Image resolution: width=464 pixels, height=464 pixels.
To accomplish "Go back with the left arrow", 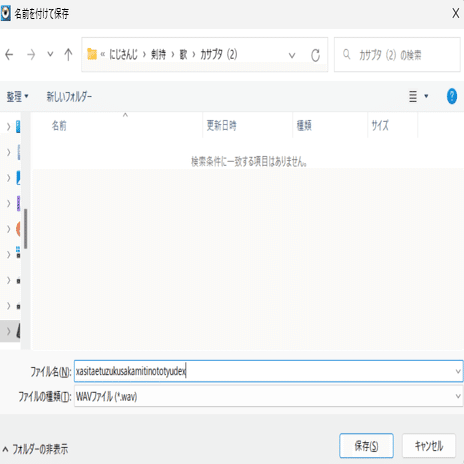I will [x=9, y=54].
